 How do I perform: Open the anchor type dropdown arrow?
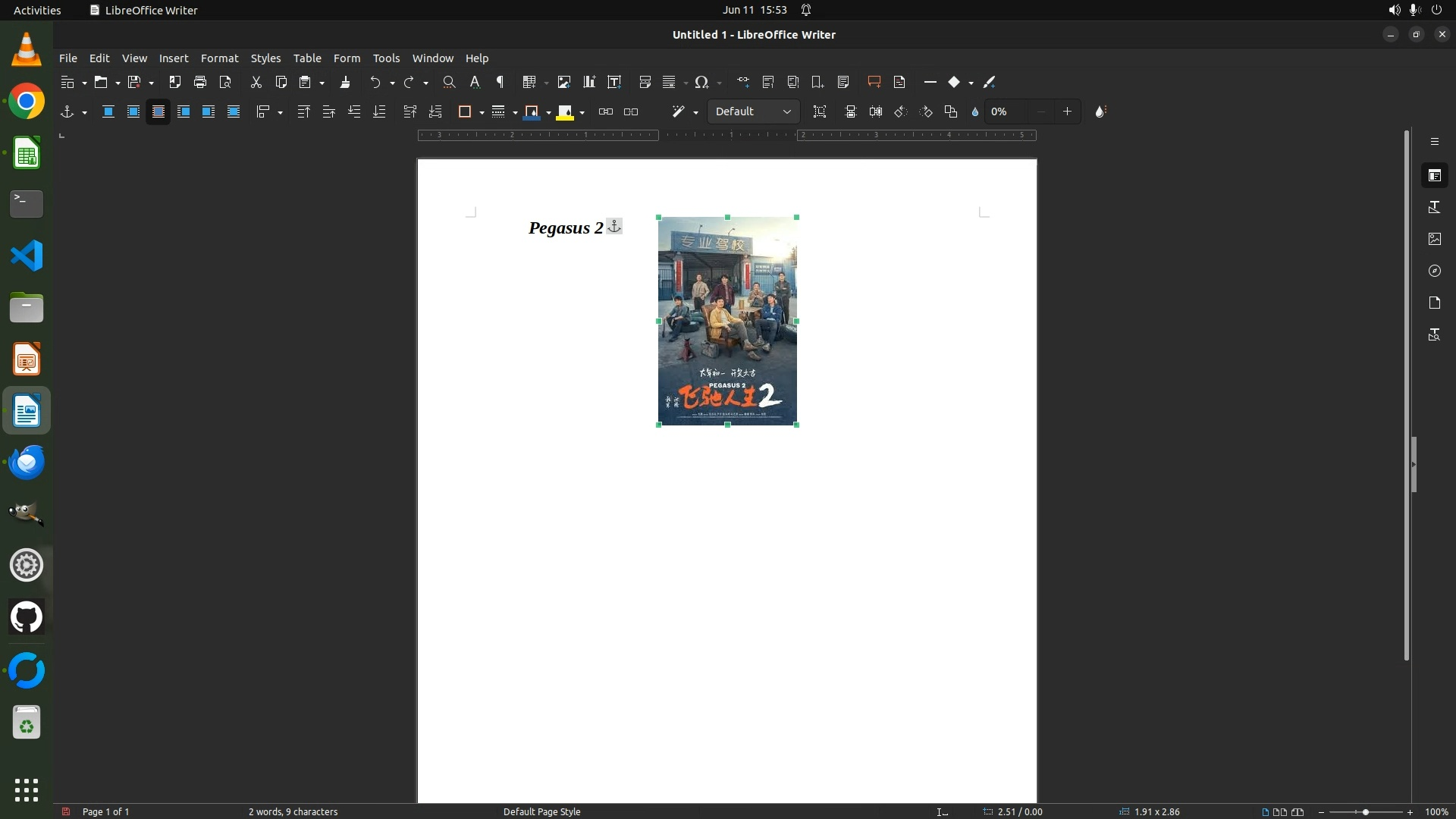[84, 113]
